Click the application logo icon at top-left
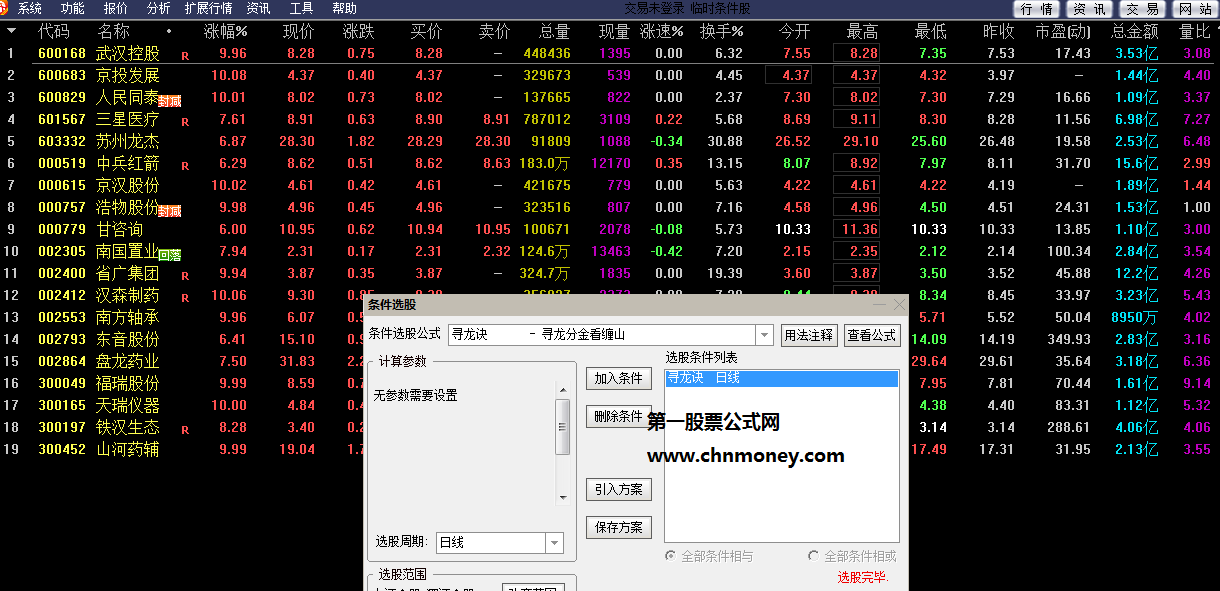The width and height of the screenshot is (1220, 591). (x=5, y=8)
